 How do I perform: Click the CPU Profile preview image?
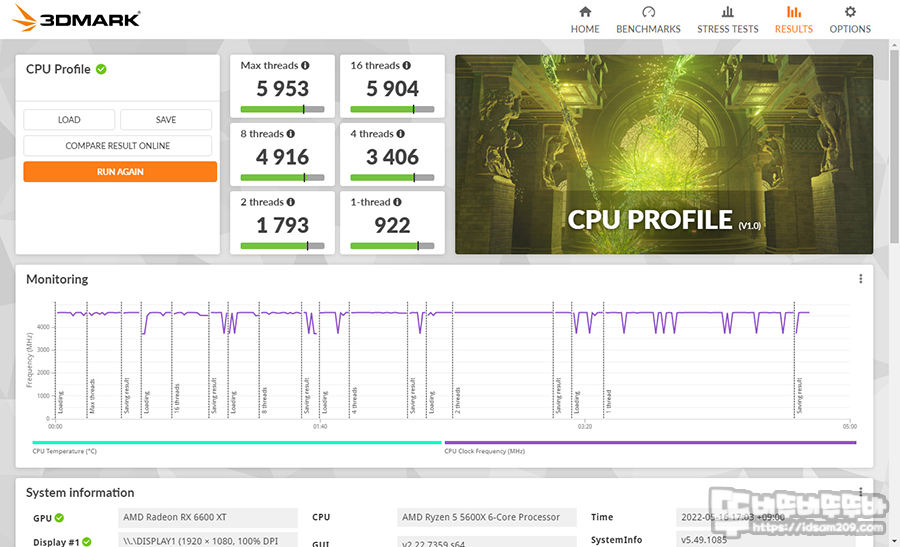pos(664,154)
